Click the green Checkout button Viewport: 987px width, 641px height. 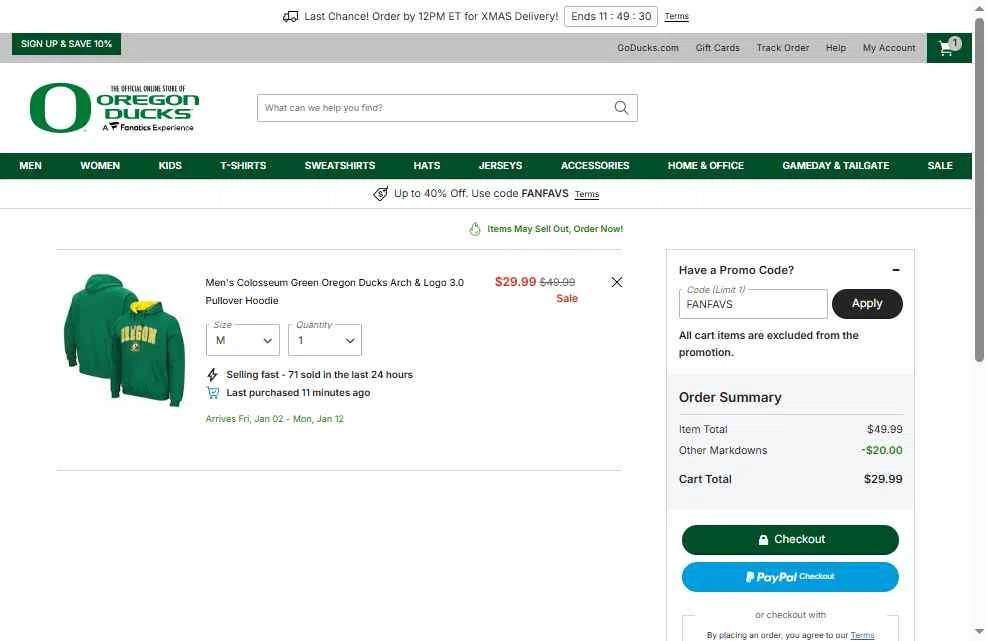pyautogui.click(x=790, y=540)
